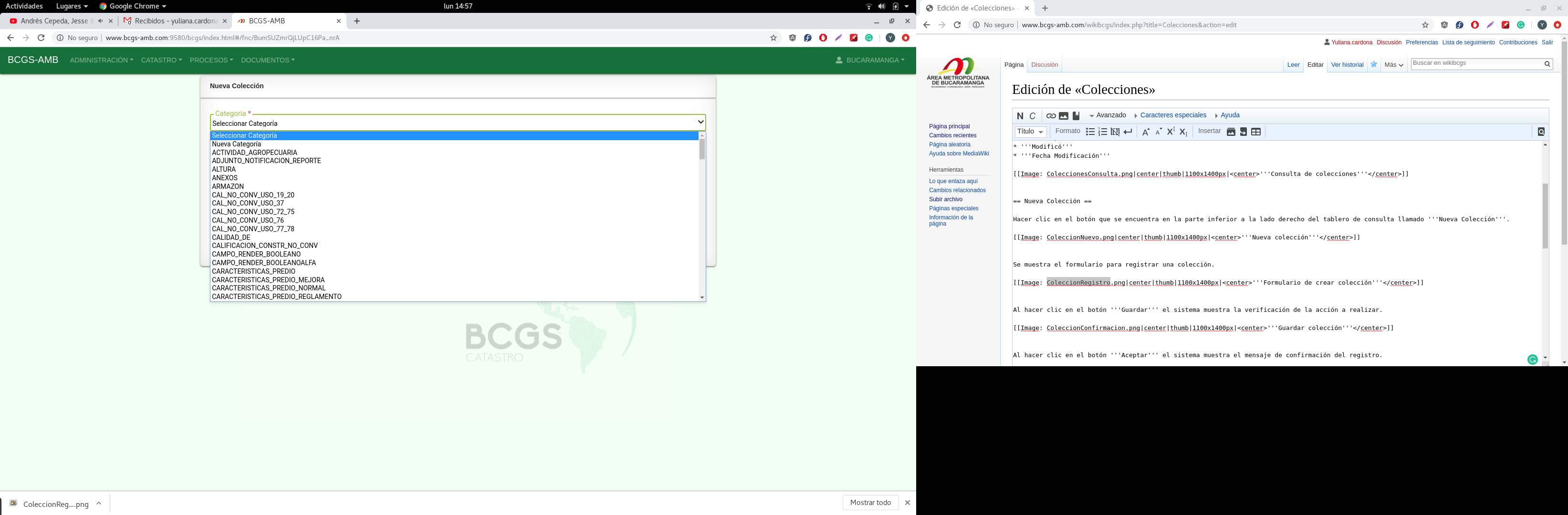1568x515 pixels.
Task: Open Categoría select dropdown
Action: point(458,123)
